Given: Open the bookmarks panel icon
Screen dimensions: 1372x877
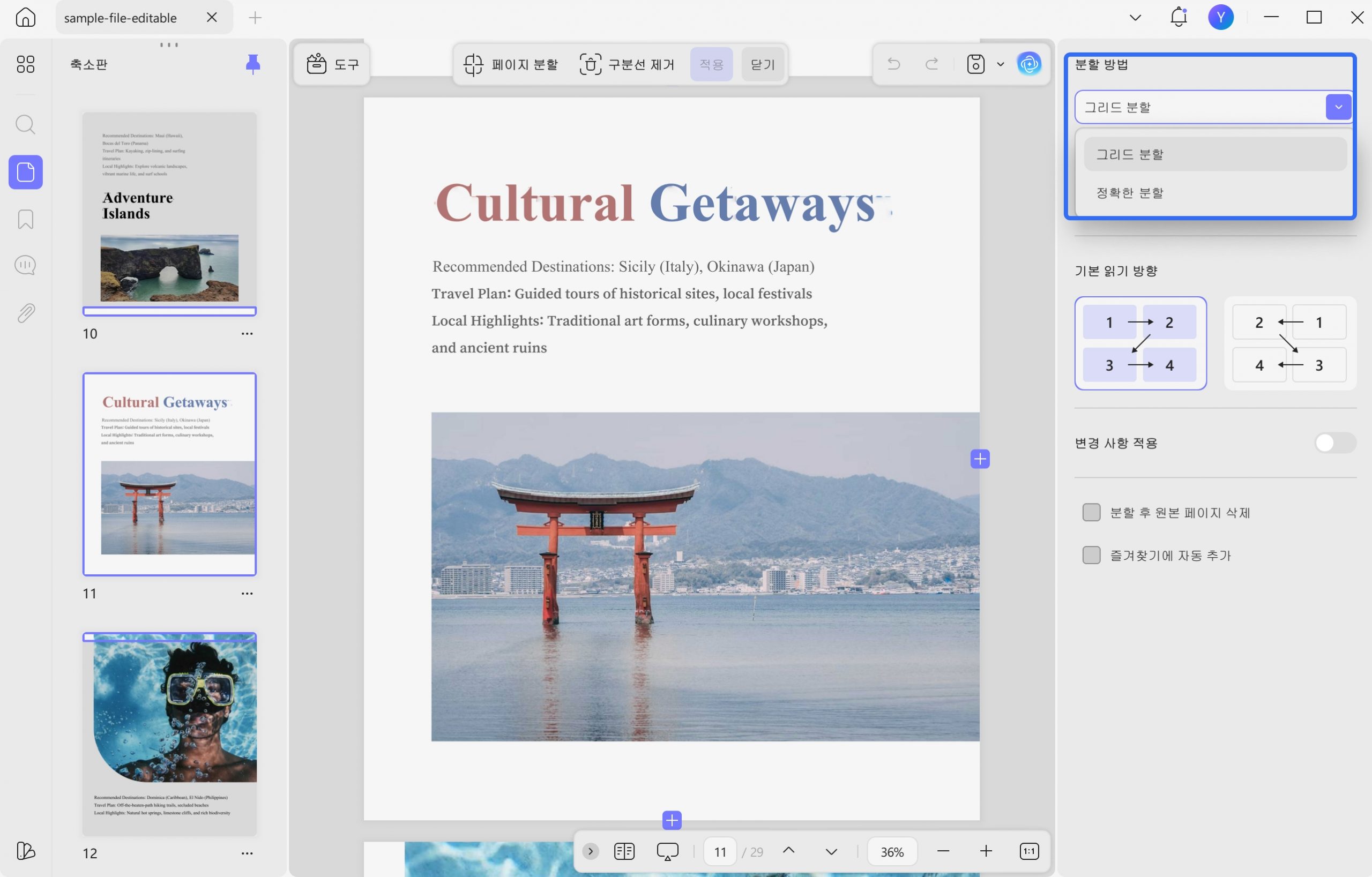Looking at the screenshot, I should pyautogui.click(x=25, y=219).
